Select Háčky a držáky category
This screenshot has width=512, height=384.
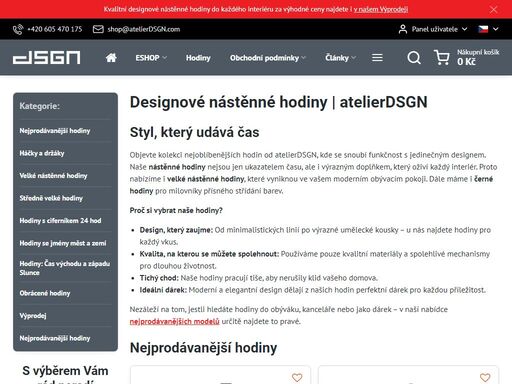[x=42, y=153]
